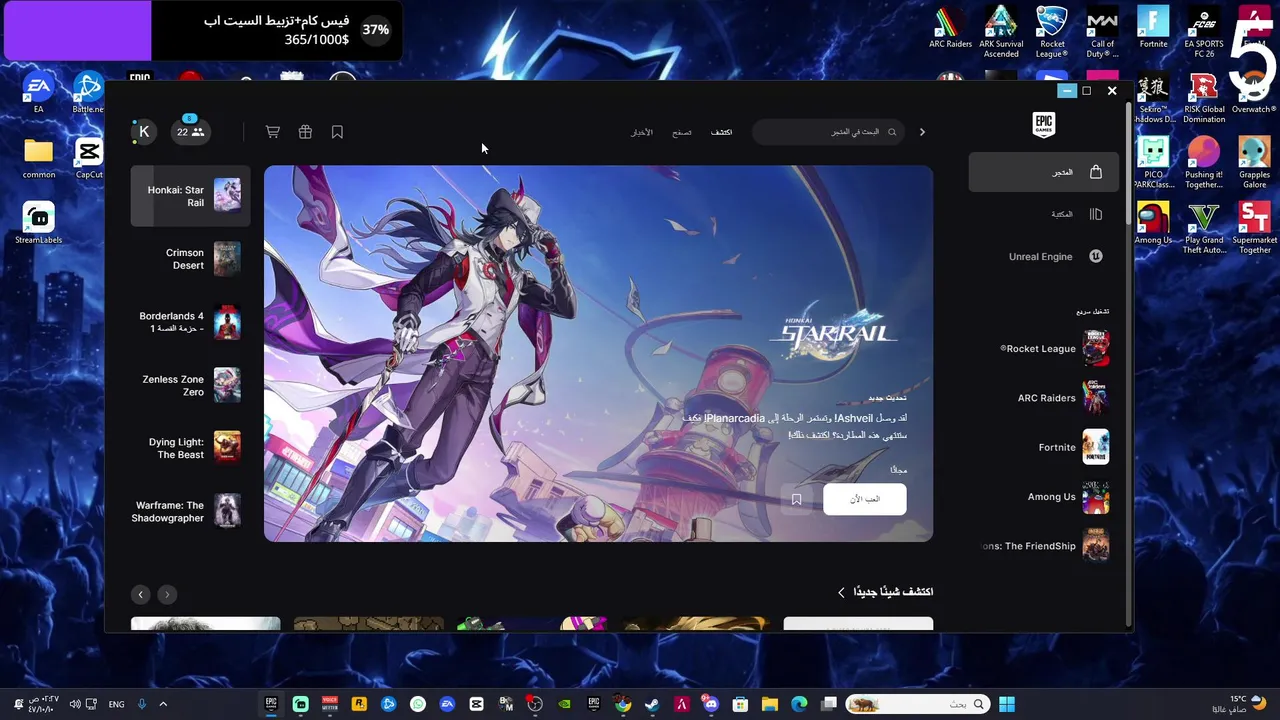Select Warframe: The Shadowgrapher carousel item
1280x720 pixels.
(x=190, y=511)
